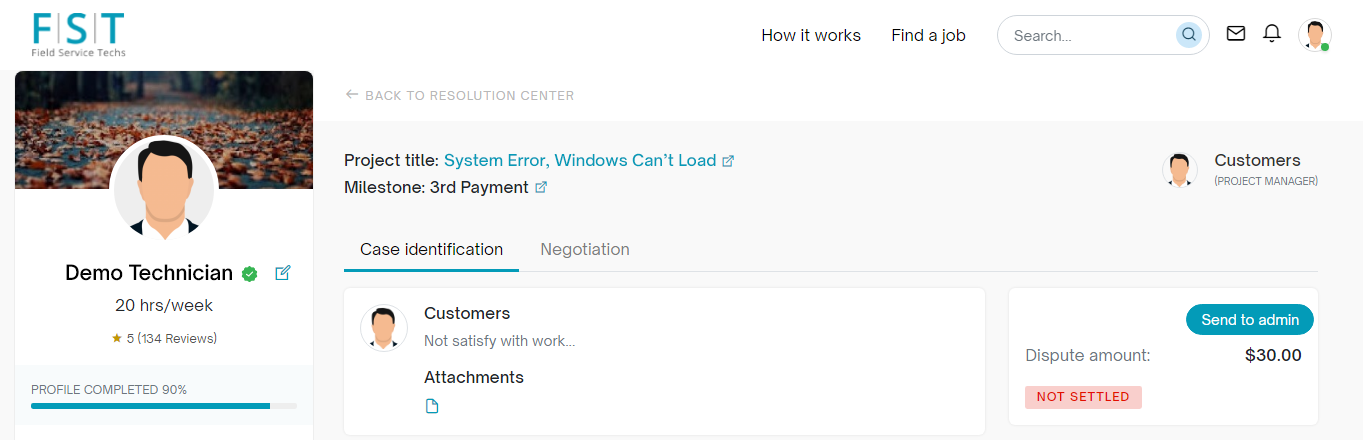The height and width of the screenshot is (440, 1363).
Task: Open the external link icon beside project title
Action: click(729, 161)
